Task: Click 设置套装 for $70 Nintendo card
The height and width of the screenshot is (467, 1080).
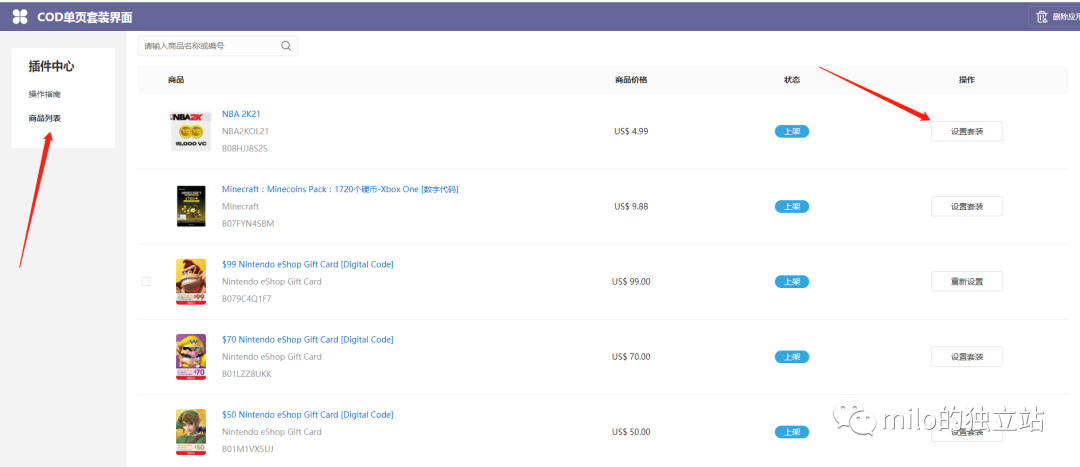Action: 966,357
